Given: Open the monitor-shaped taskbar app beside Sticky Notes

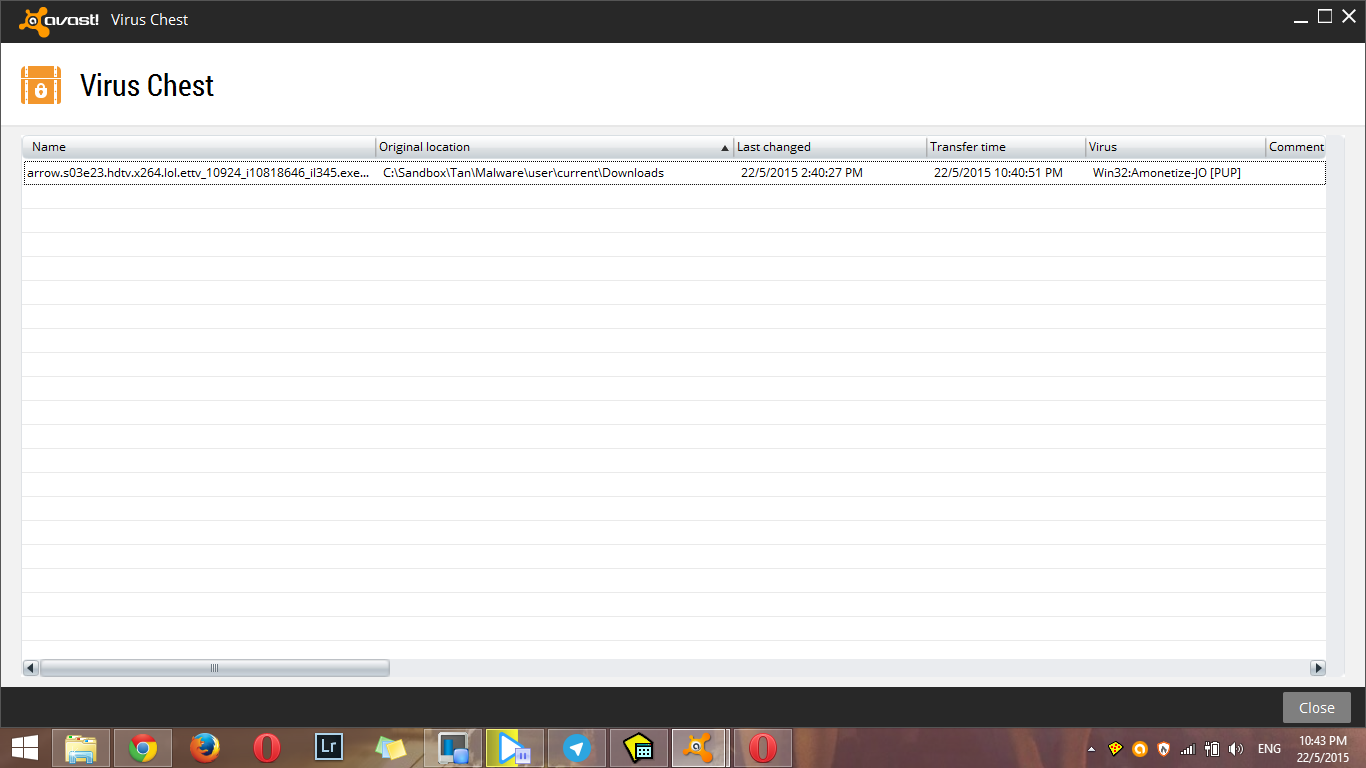Looking at the screenshot, I should [x=453, y=748].
